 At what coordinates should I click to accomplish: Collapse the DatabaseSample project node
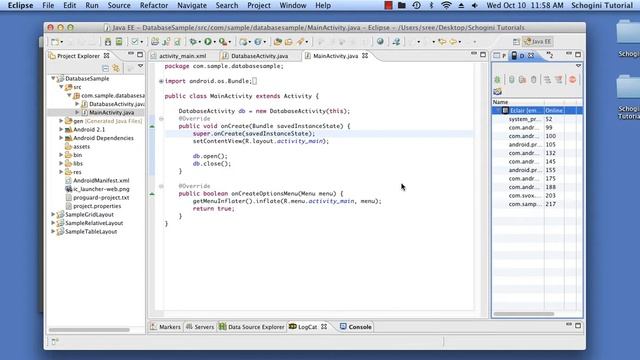tap(53, 78)
